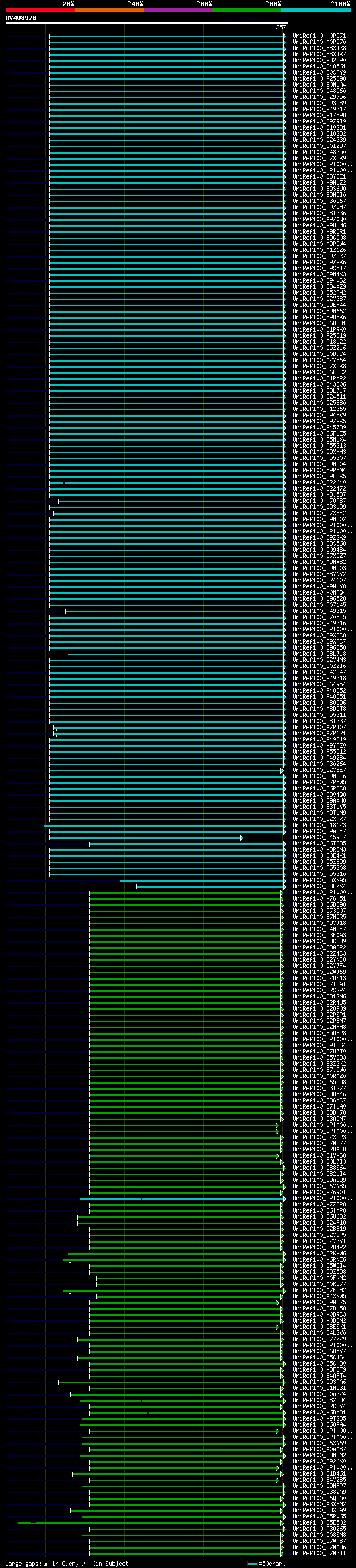356x1568 pixels.
Task: Select label UniRef100_A7R407
Action: tap(319, 728)
